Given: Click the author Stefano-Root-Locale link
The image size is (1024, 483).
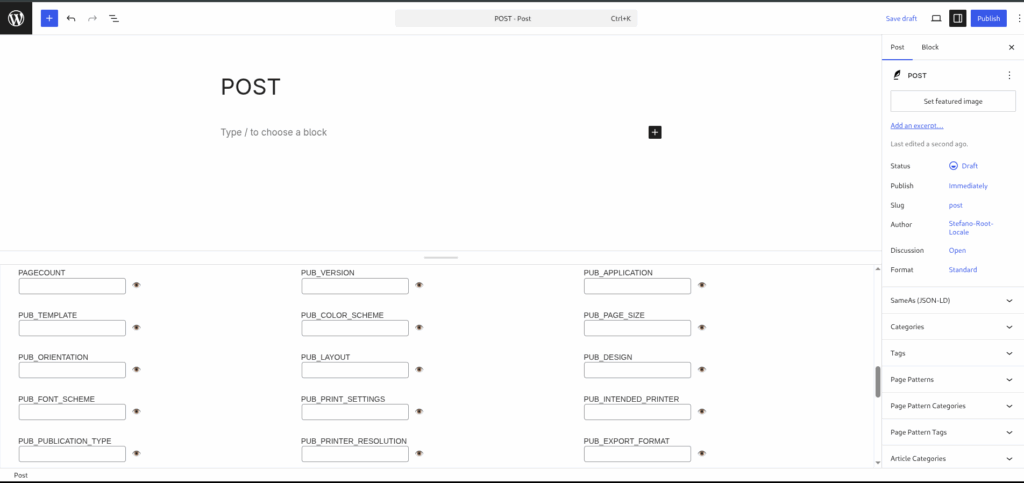Looking at the screenshot, I should pos(970,228).
